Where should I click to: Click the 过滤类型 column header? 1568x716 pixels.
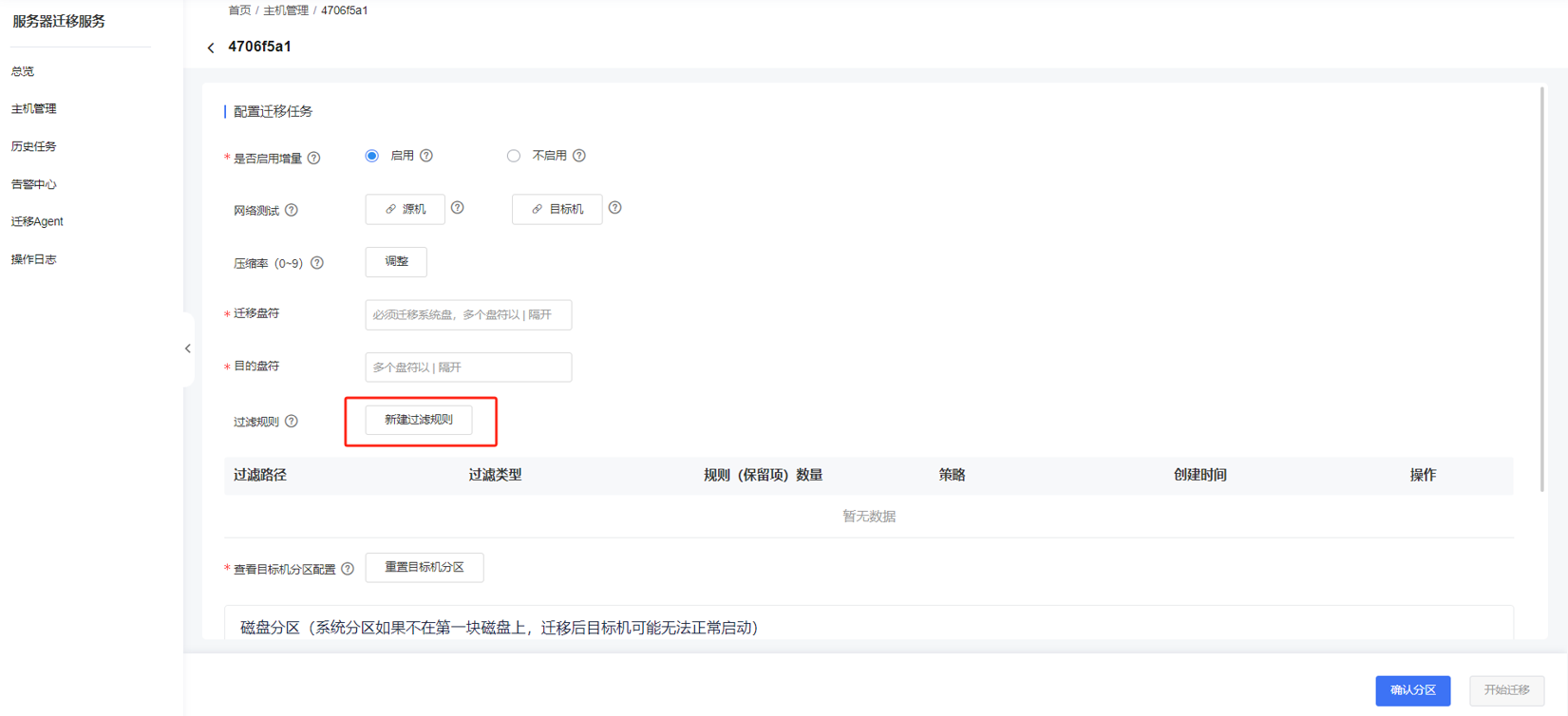point(495,475)
